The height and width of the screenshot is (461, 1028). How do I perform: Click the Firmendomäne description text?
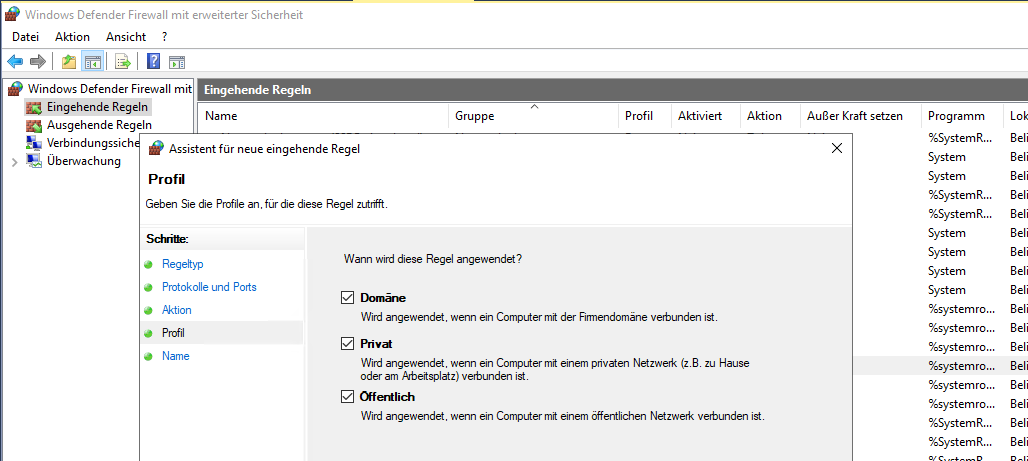point(539,317)
